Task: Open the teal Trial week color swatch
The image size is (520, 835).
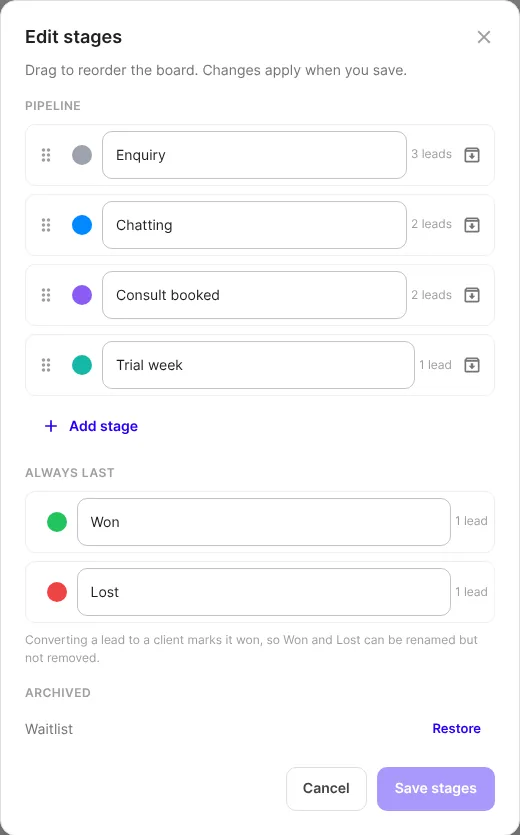Action: click(82, 365)
